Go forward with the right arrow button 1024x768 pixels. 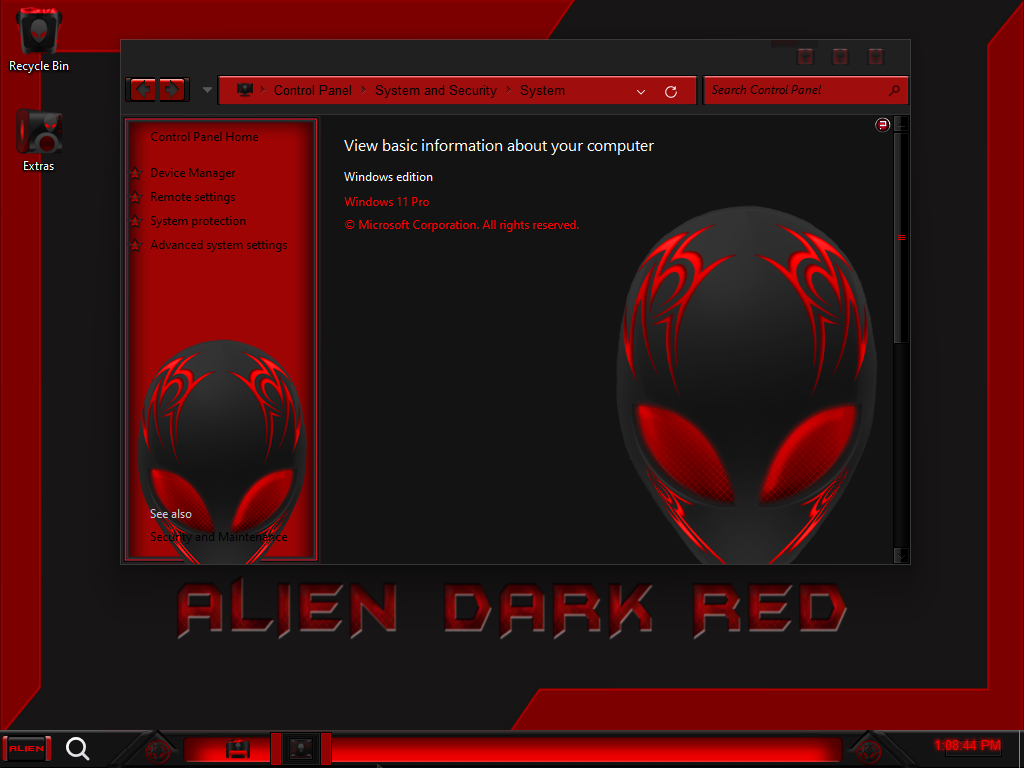[173, 89]
